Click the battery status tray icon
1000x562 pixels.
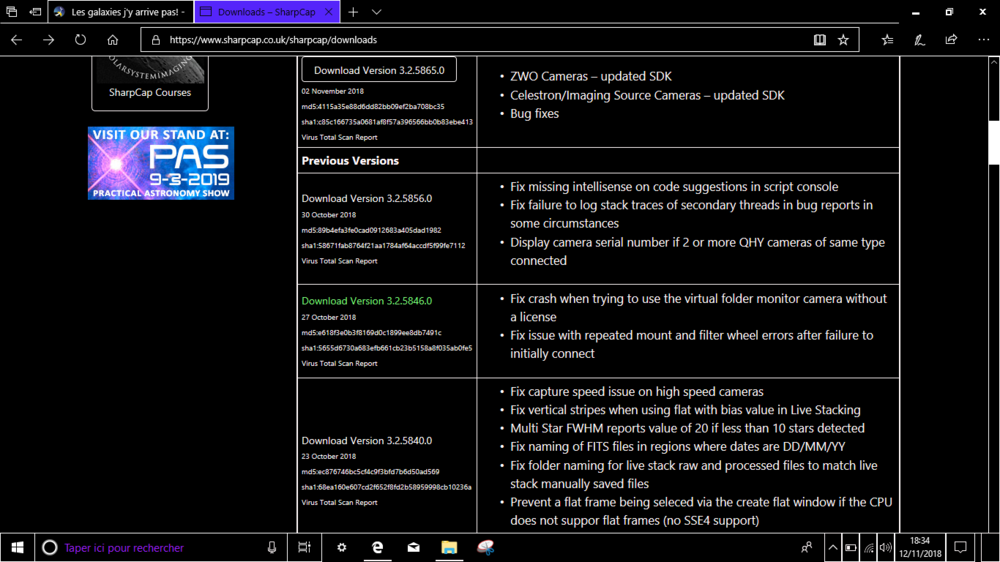851,547
